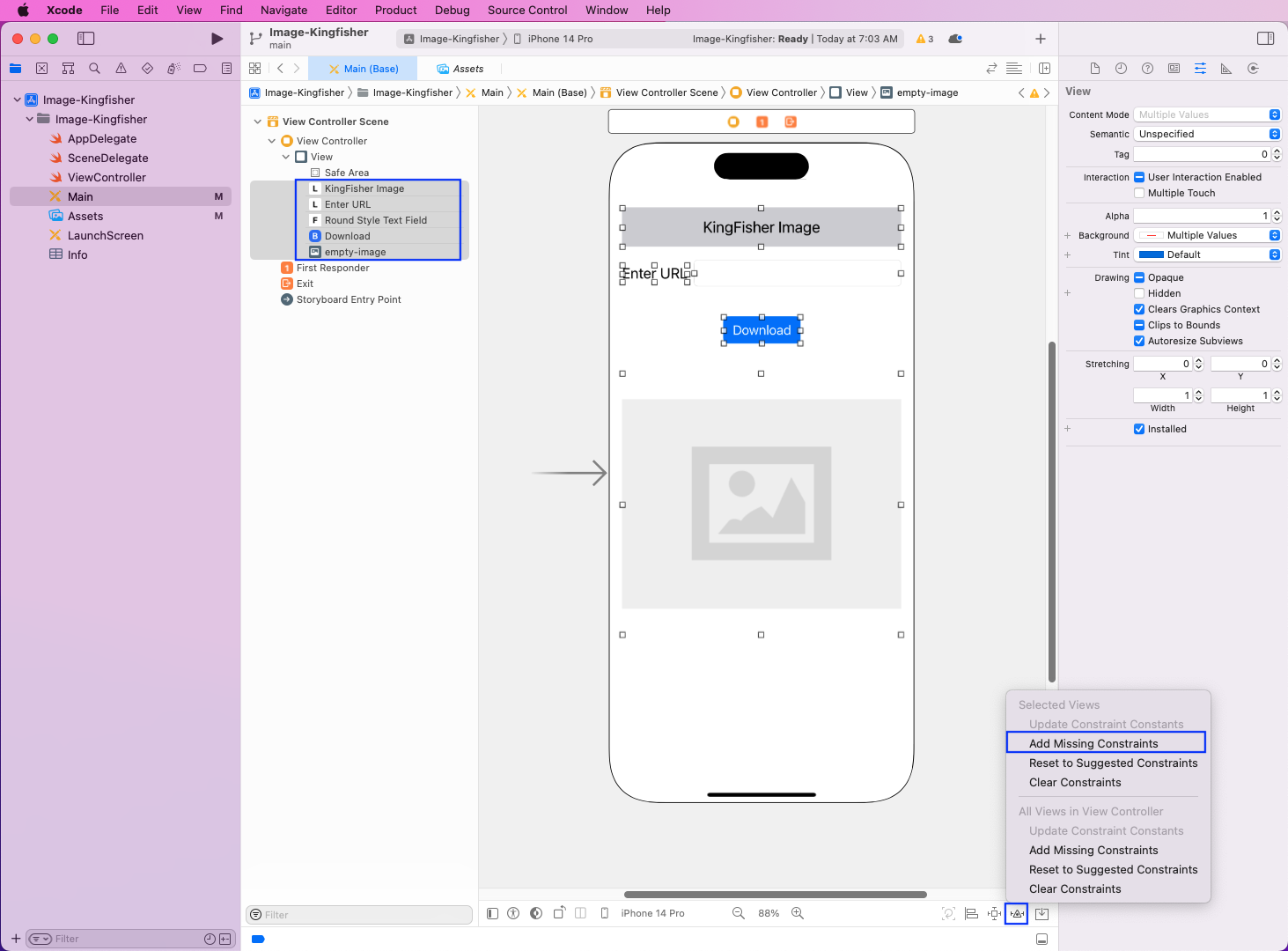Image resolution: width=1288 pixels, height=951 pixels.
Task: Choose Clear Constraints for All Views
Action: (x=1075, y=889)
